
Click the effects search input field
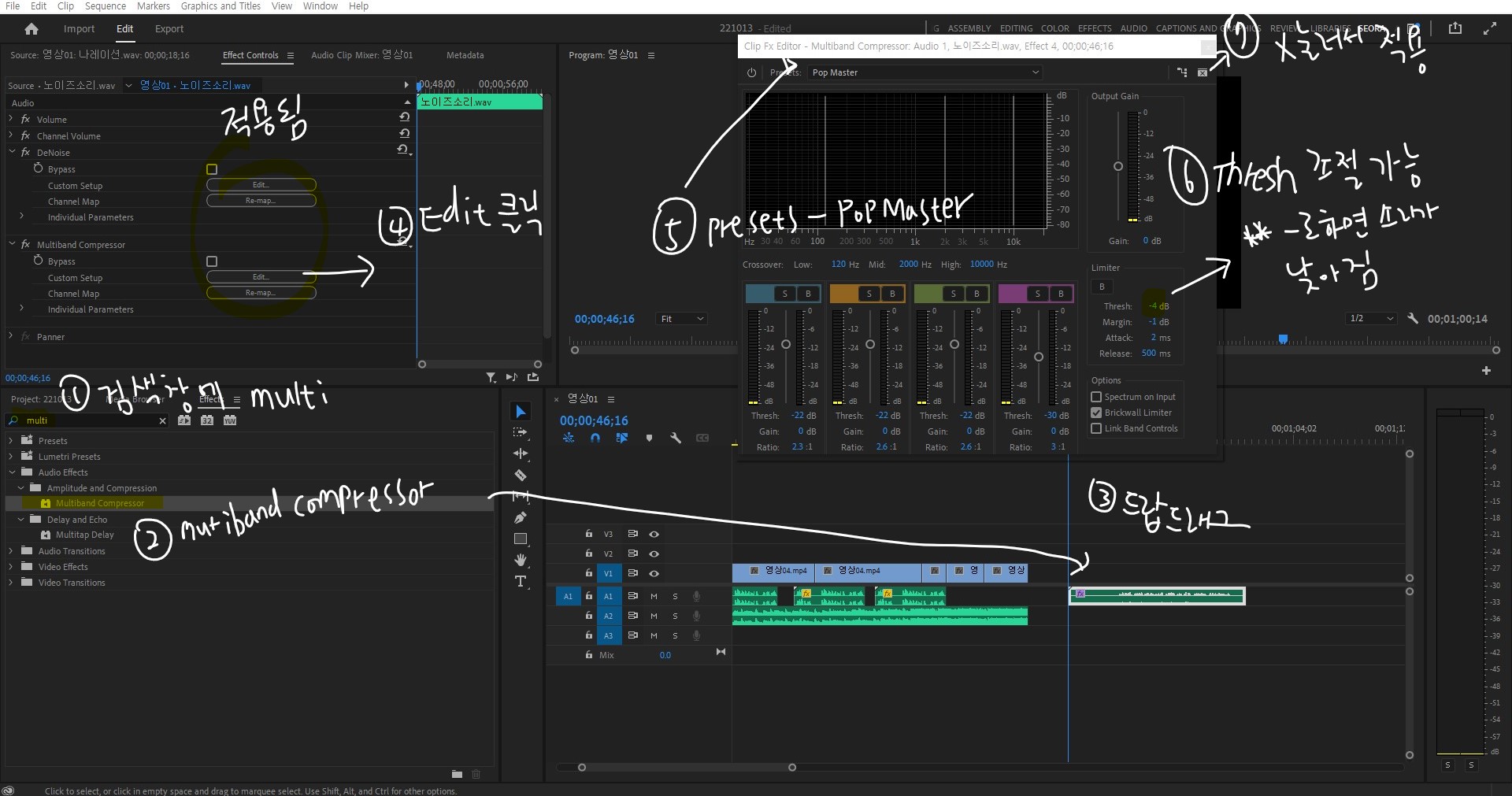pos(87,421)
